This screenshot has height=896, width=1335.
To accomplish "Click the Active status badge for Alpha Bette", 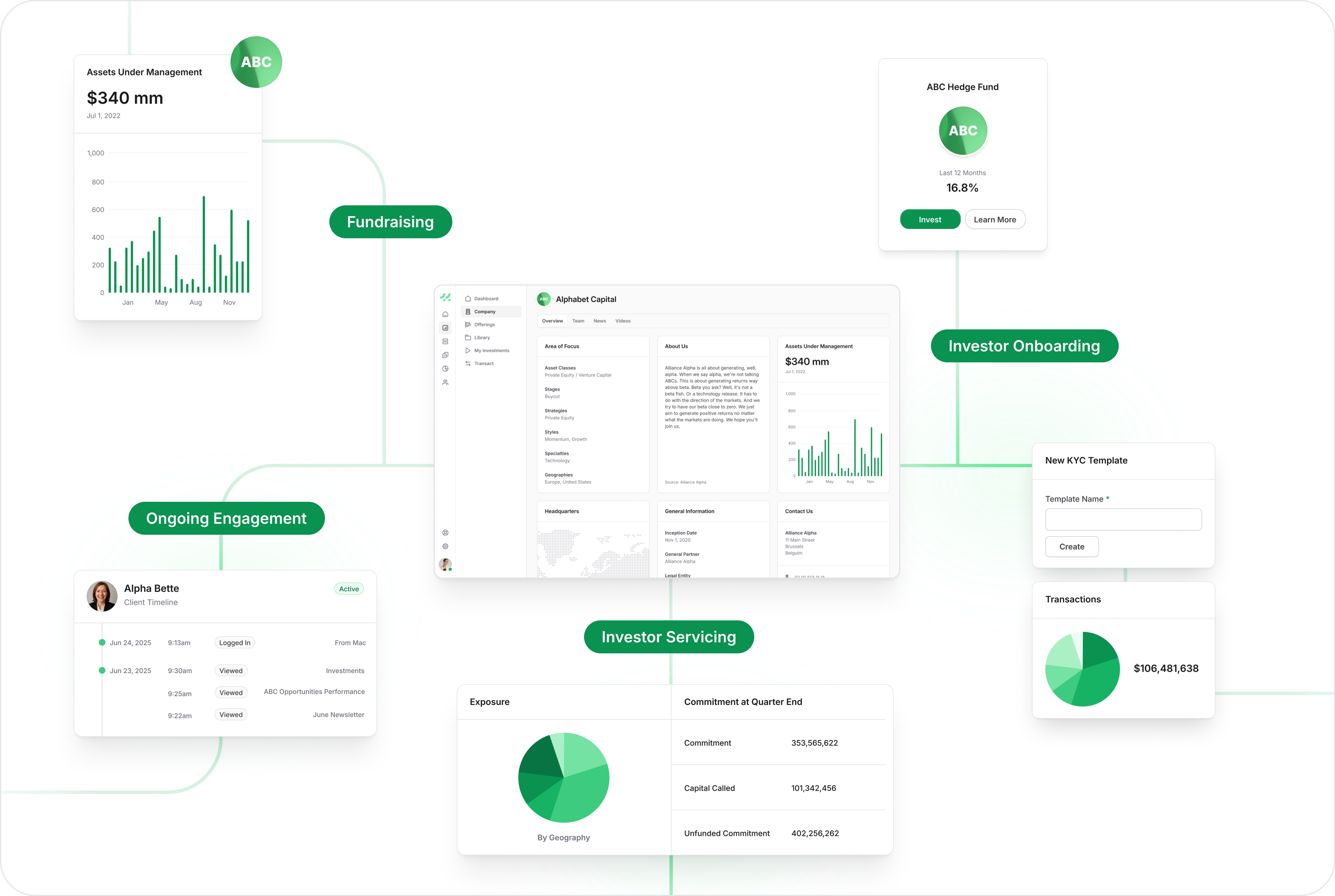I will tap(348, 589).
